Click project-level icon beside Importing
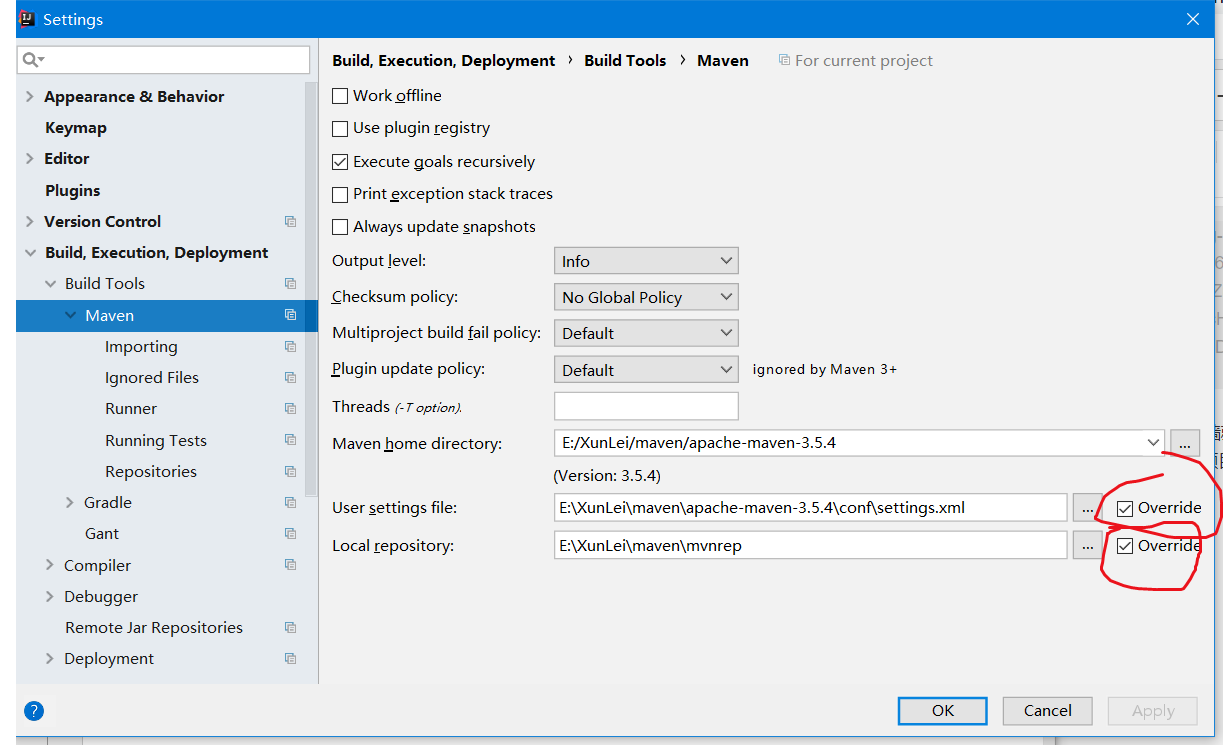The width and height of the screenshot is (1223, 745). (290, 347)
